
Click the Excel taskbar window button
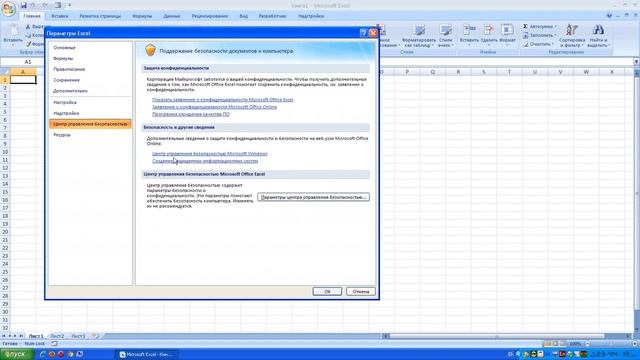point(146,354)
